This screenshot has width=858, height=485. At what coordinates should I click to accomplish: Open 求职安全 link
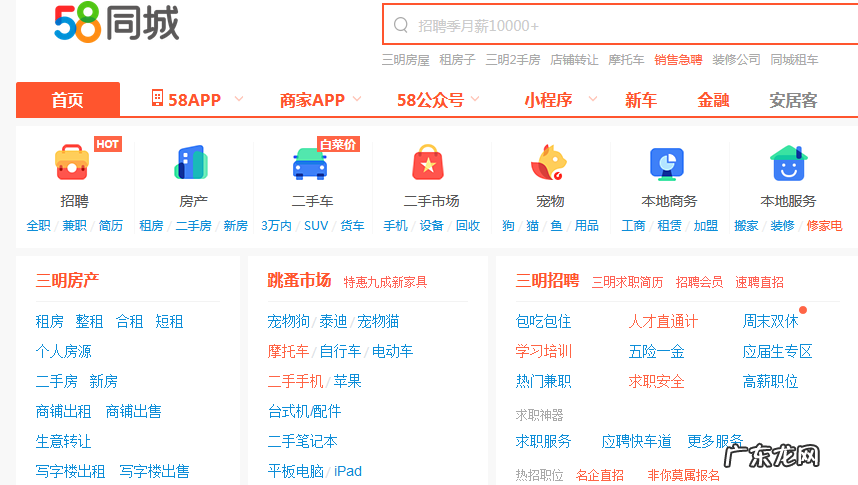point(657,381)
